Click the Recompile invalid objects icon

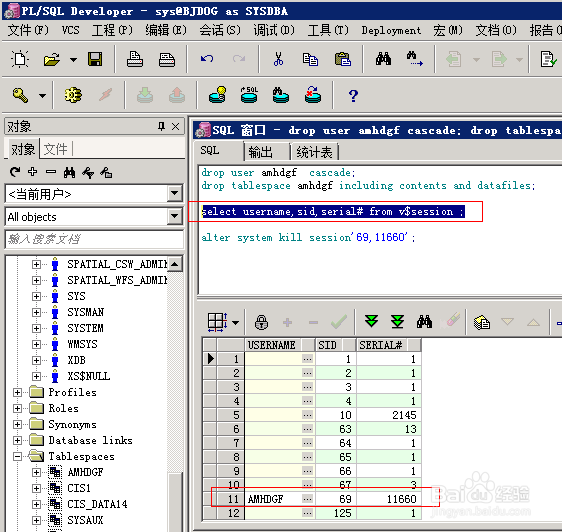[x=313, y=95]
